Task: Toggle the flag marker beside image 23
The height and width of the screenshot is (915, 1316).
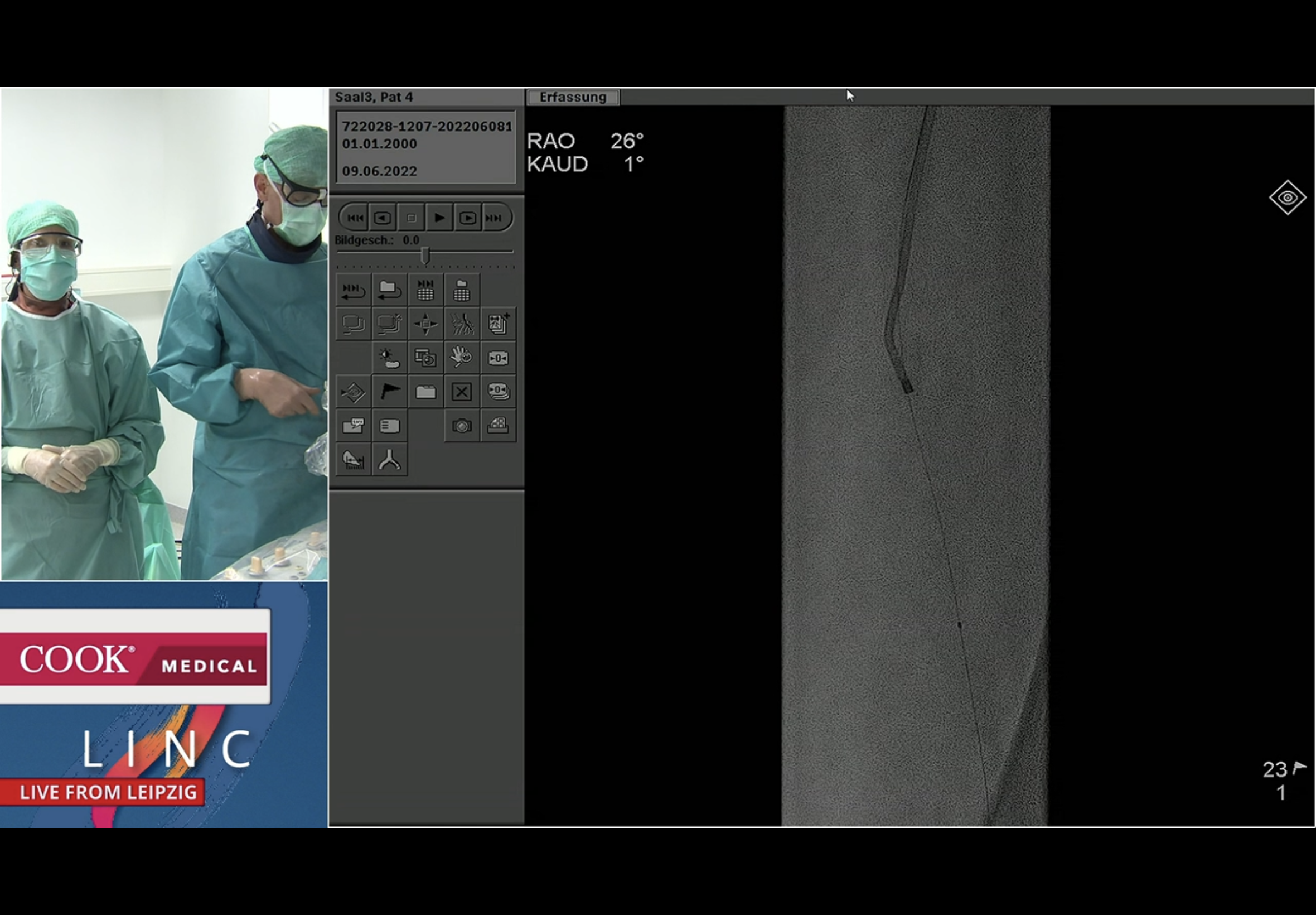Action: pos(1299,768)
